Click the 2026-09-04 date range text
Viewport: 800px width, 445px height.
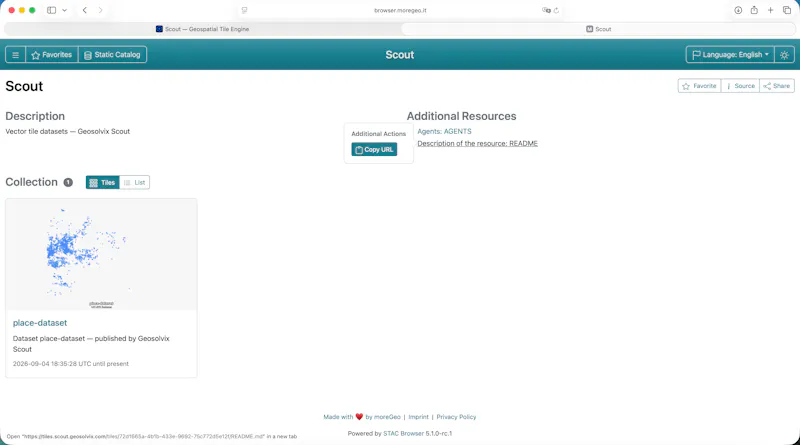[70, 364]
